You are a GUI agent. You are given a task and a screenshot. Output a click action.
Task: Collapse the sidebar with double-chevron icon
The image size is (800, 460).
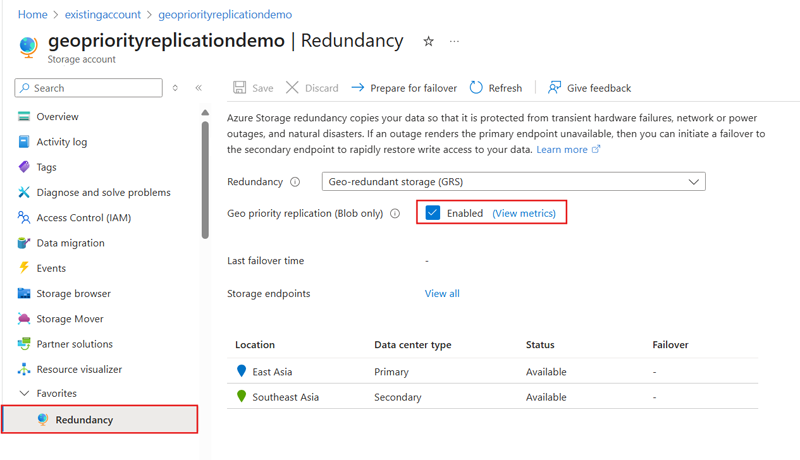(x=198, y=88)
